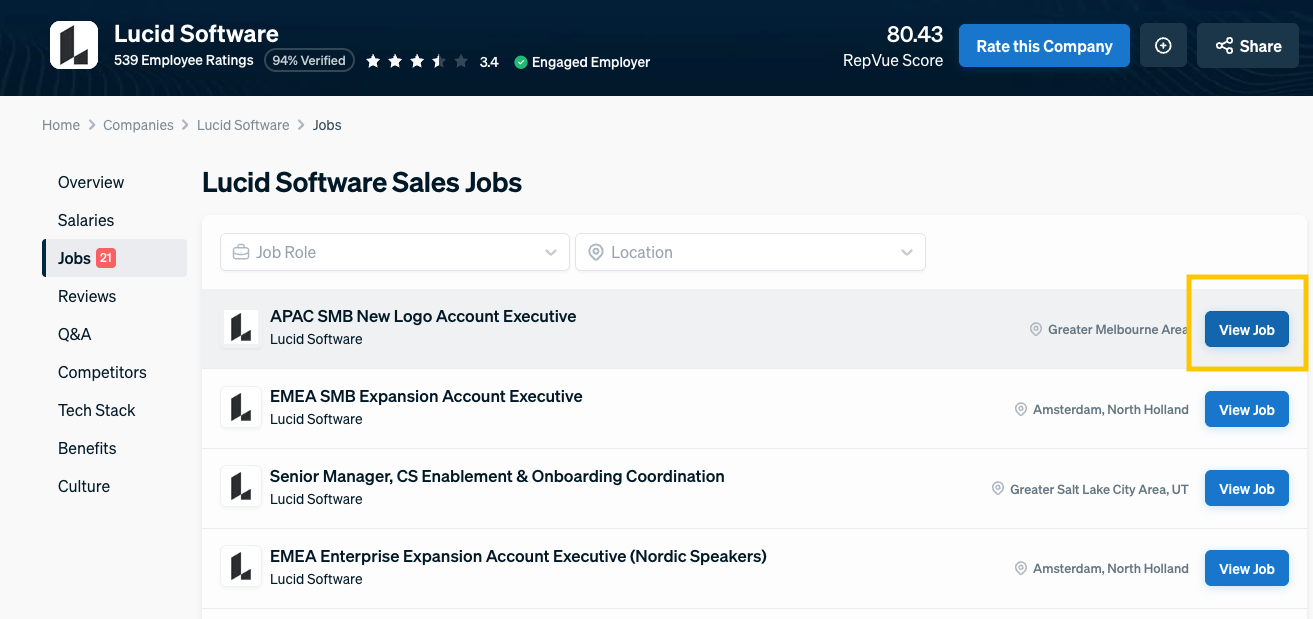This screenshot has width=1313, height=619.
Task: Click Amsterdam location of EMEA Enterprise job
Action: tap(1111, 569)
